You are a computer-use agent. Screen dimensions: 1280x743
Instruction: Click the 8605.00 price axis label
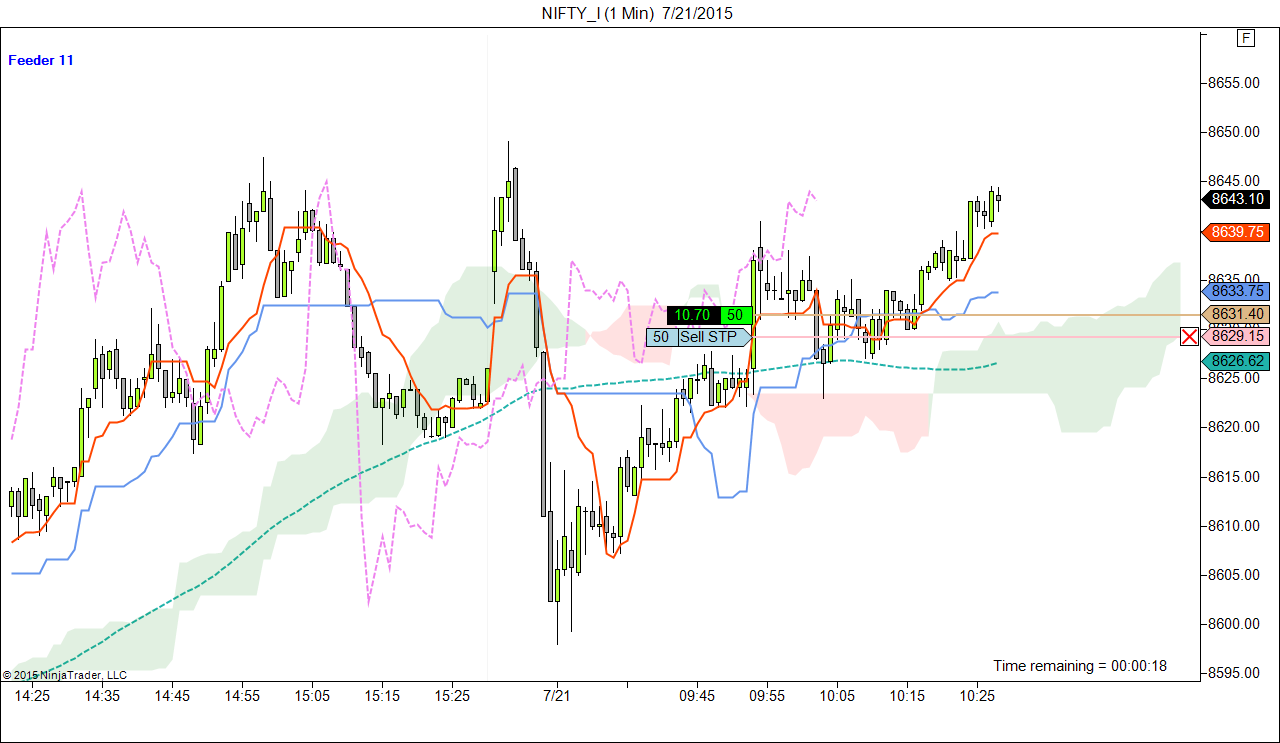click(1236, 575)
